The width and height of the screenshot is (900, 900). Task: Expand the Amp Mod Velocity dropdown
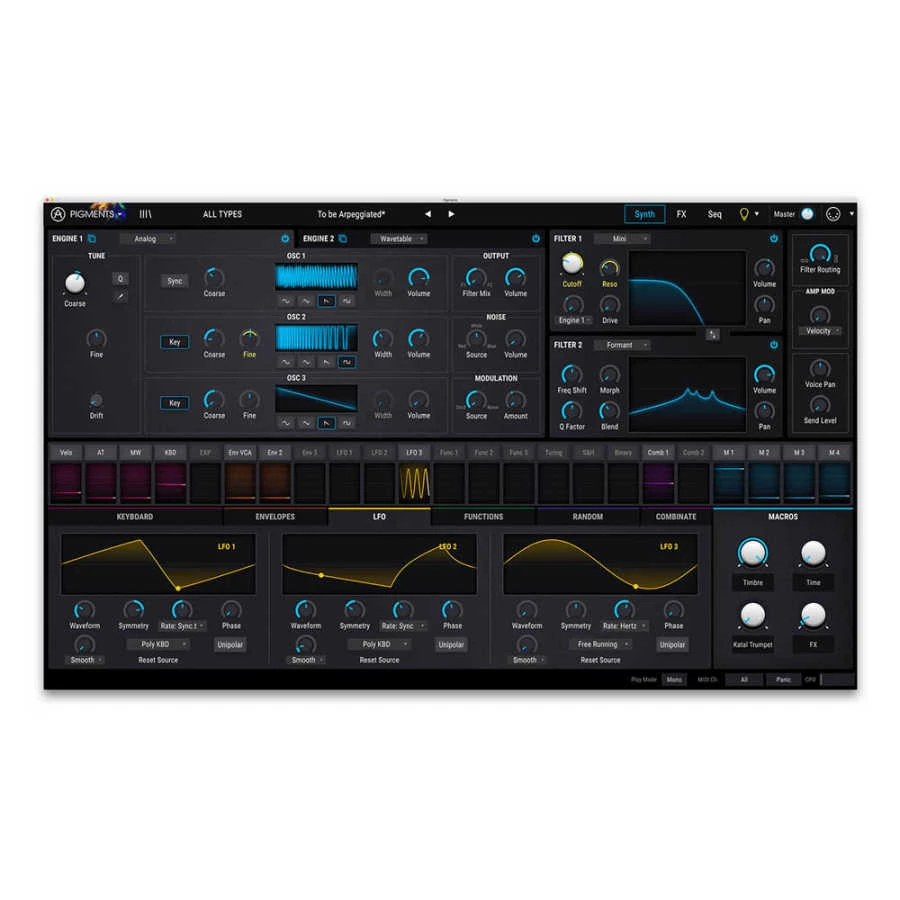[x=820, y=331]
